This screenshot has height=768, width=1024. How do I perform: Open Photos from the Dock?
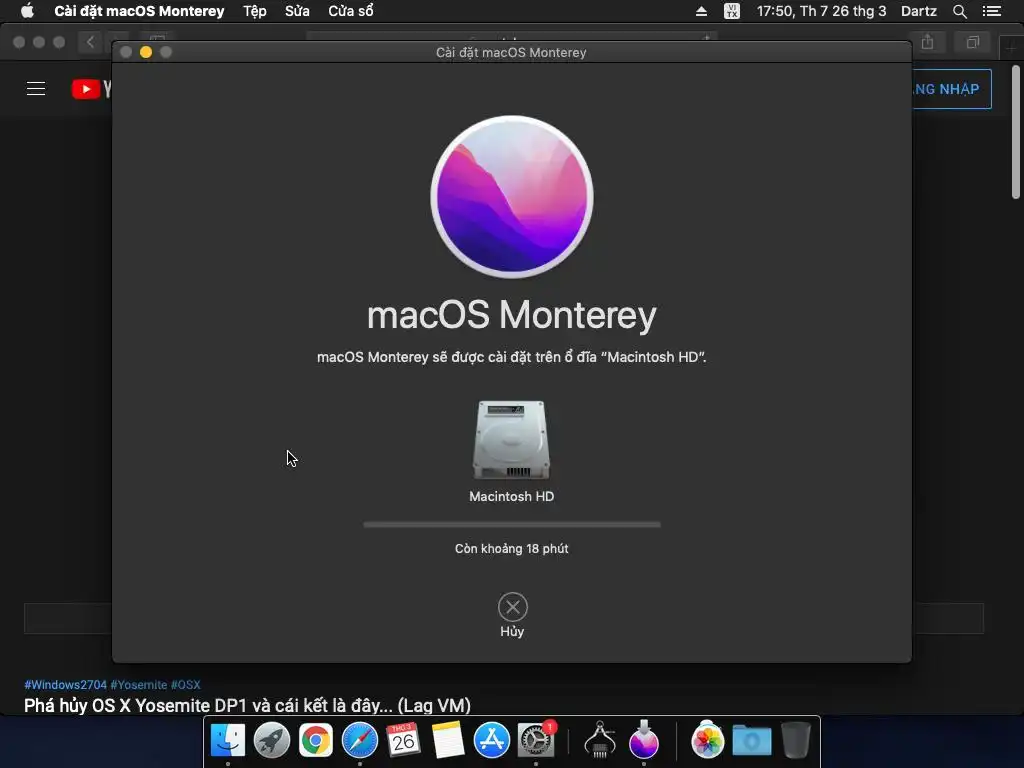click(x=707, y=740)
